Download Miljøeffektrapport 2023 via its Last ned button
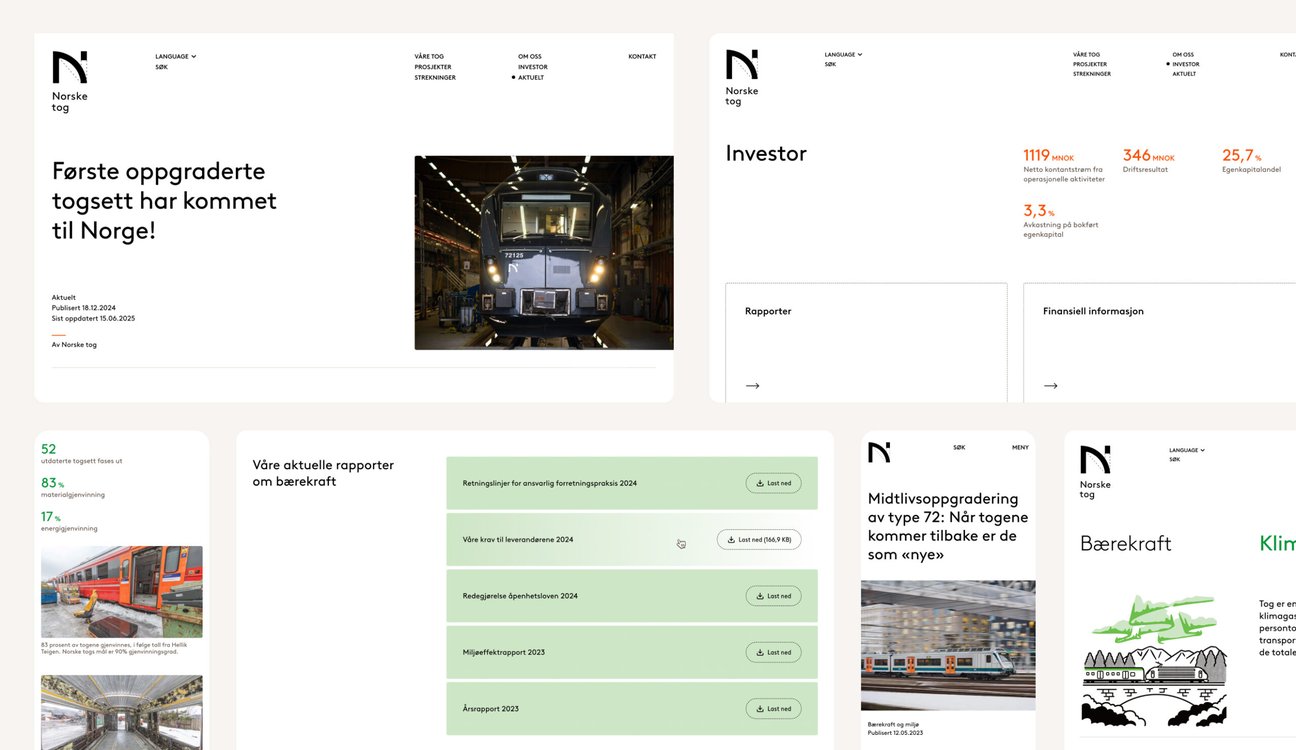1296x750 pixels. (773, 652)
